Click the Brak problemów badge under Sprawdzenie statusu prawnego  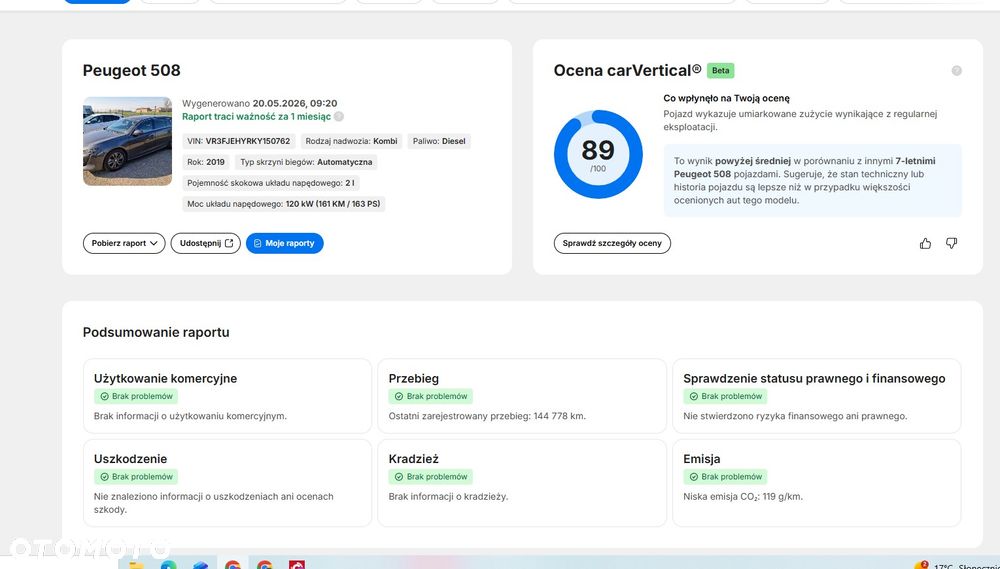[725, 396]
